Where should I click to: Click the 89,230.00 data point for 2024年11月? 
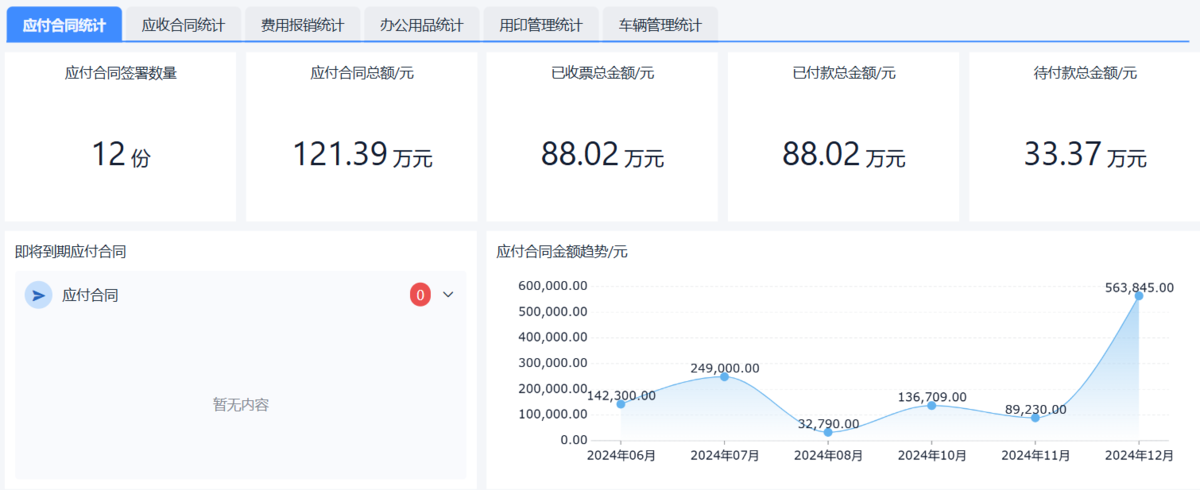click(1035, 418)
